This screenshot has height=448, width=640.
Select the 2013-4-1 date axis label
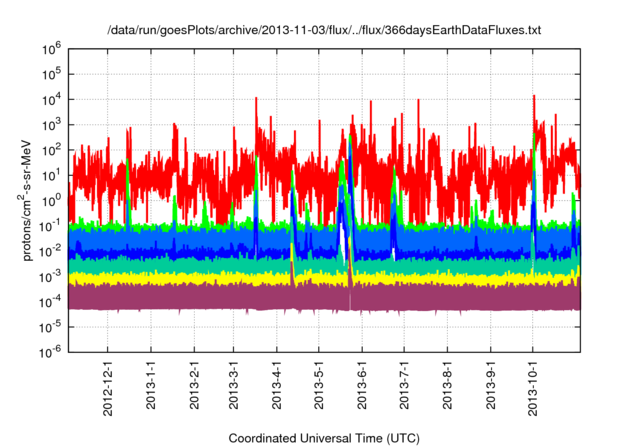click(277, 385)
